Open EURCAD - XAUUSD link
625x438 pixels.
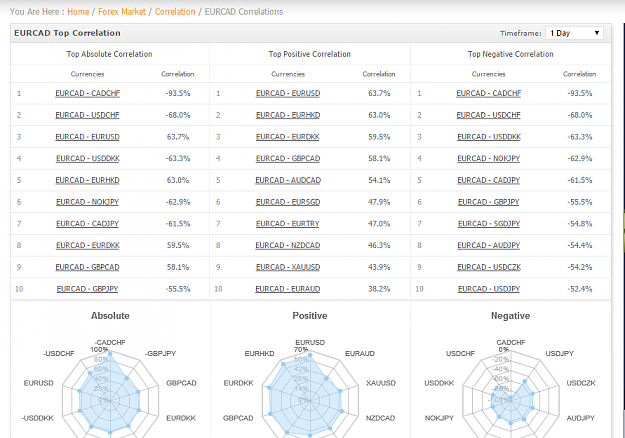(x=288, y=267)
